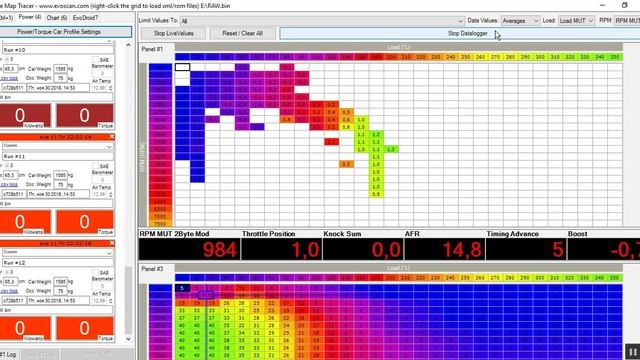Select the 7000 RPM row header in Panel #1
Screen dimensions: 640x360
tap(160, 216)
